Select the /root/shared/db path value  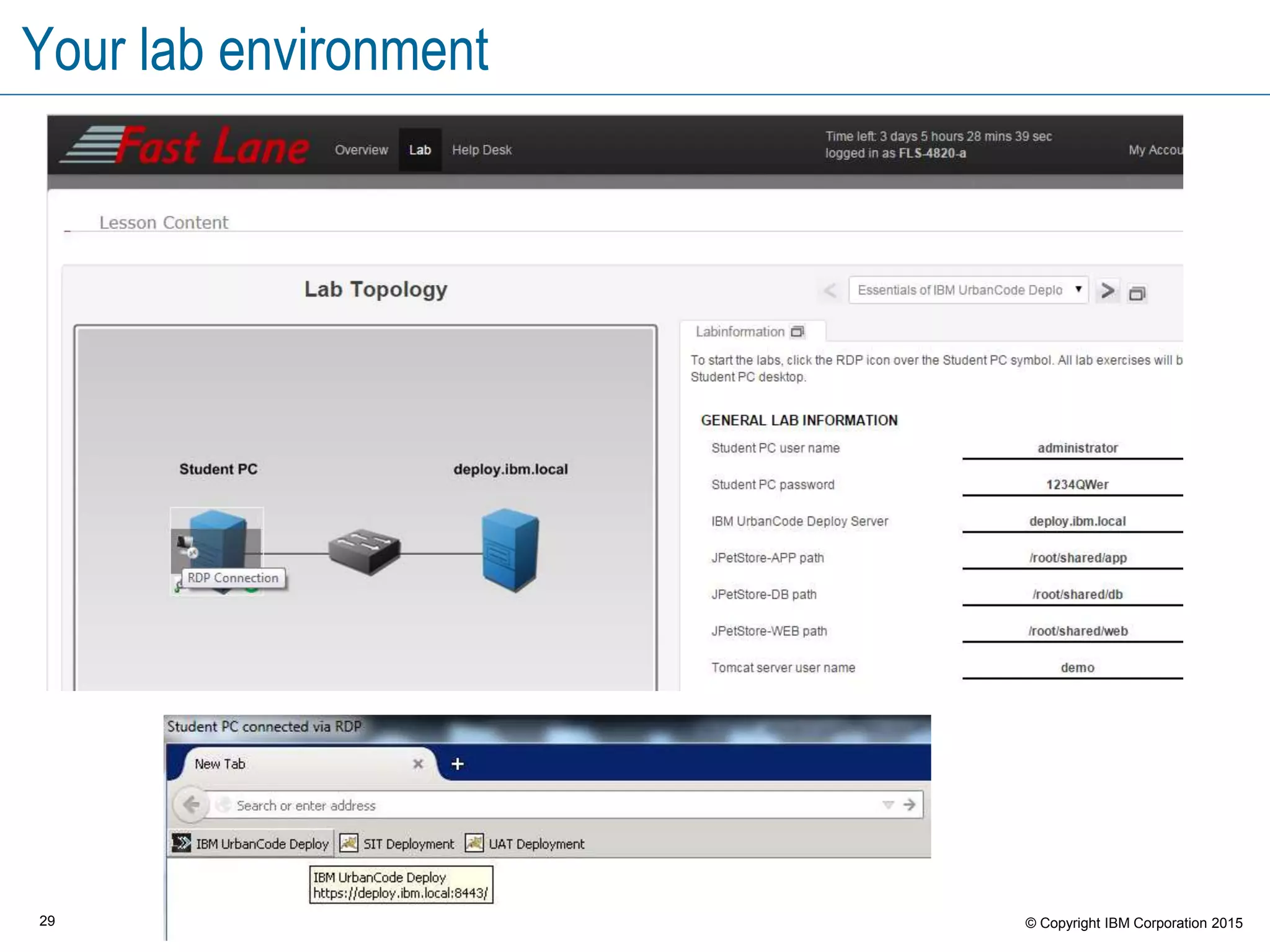tap(1078, 594)
